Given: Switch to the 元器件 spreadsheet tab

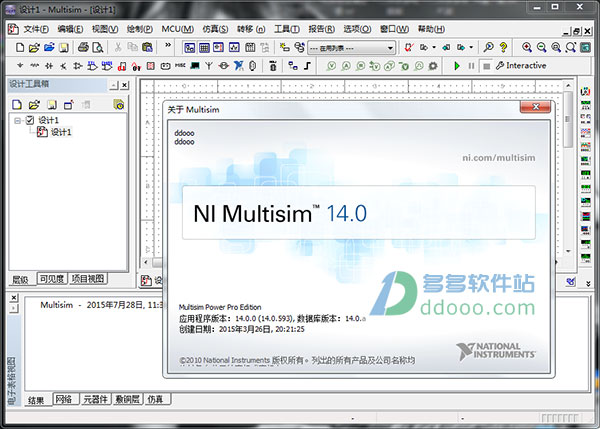Looking at the screenshot, I should tap(95, 399).
